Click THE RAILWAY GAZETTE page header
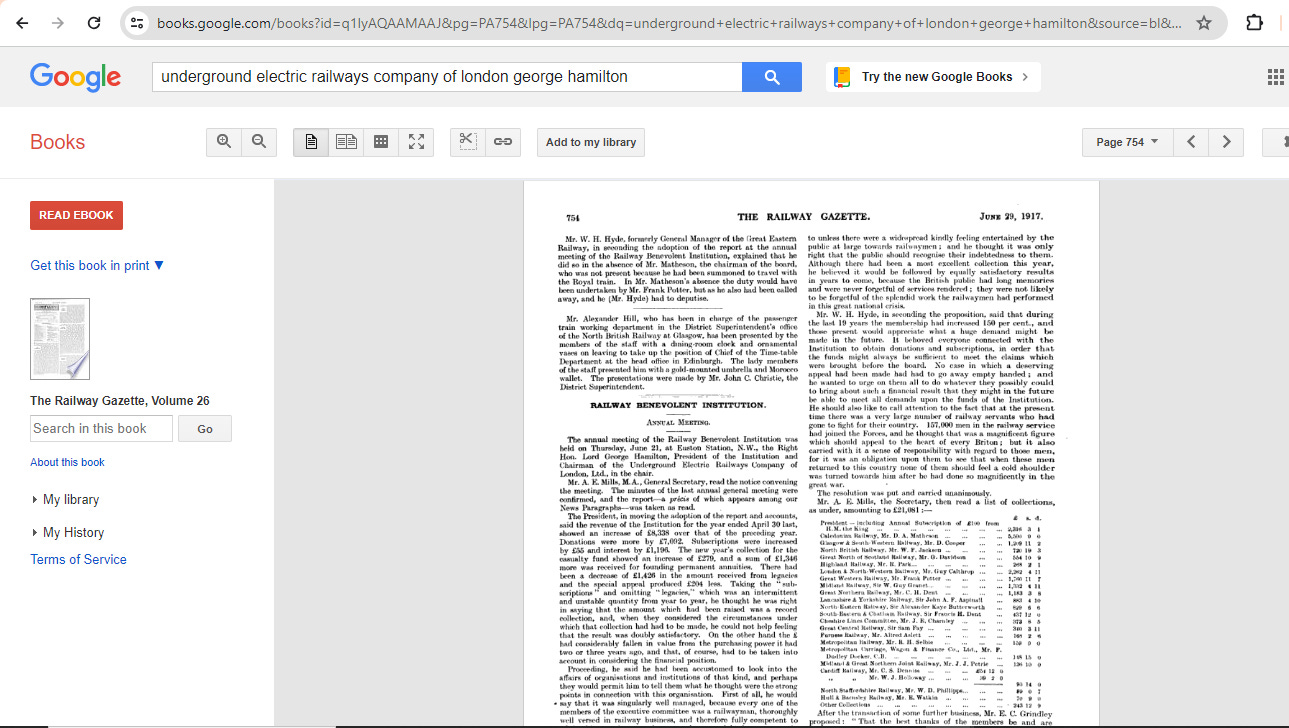Screen dimensions: 1289x728 pyautogui.click(x=804, y=216)
